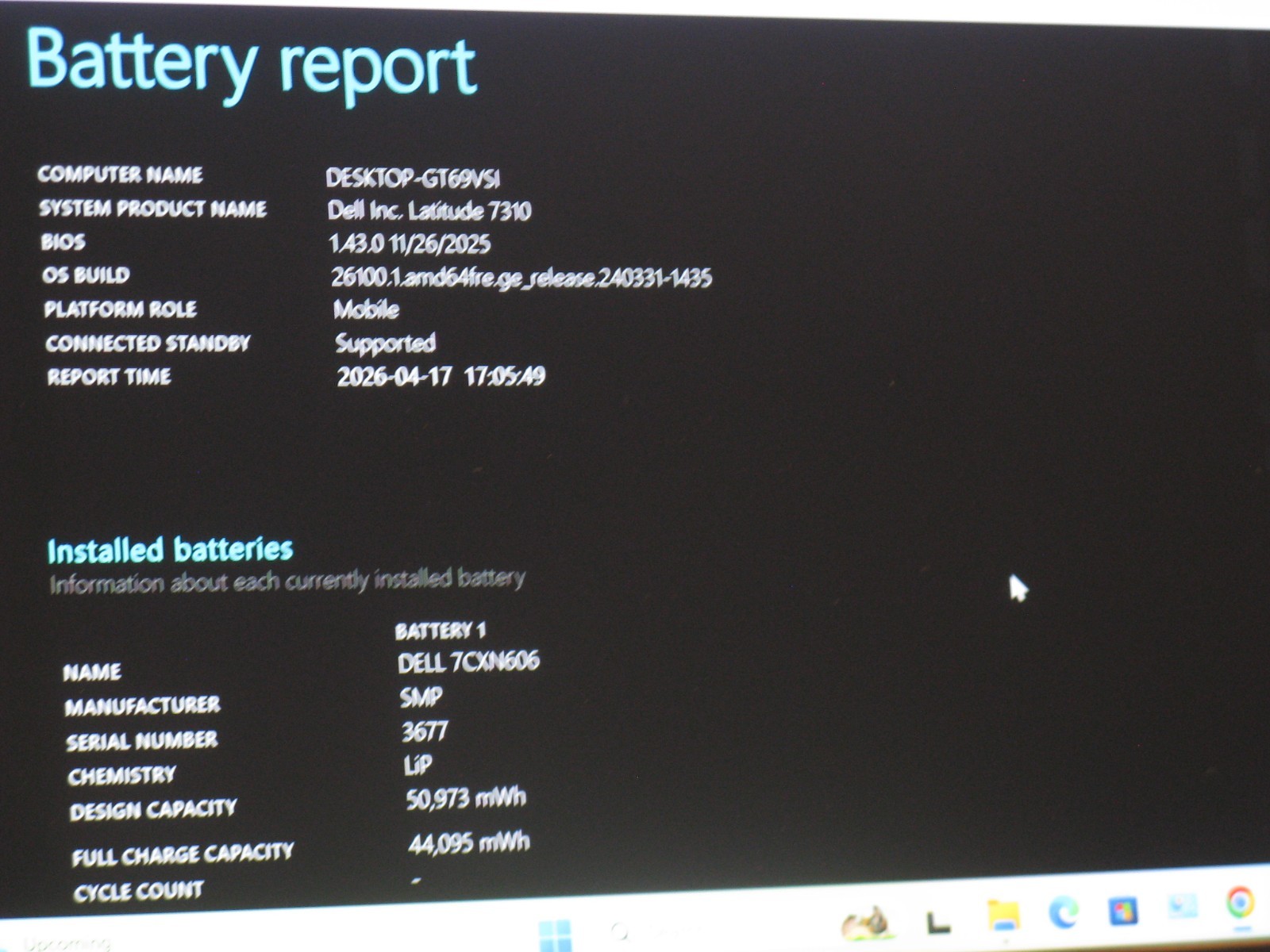The image size is (1270, 952).
Task: Switch to Google Chrome in the taskbar
Action: pos(1240,903)
